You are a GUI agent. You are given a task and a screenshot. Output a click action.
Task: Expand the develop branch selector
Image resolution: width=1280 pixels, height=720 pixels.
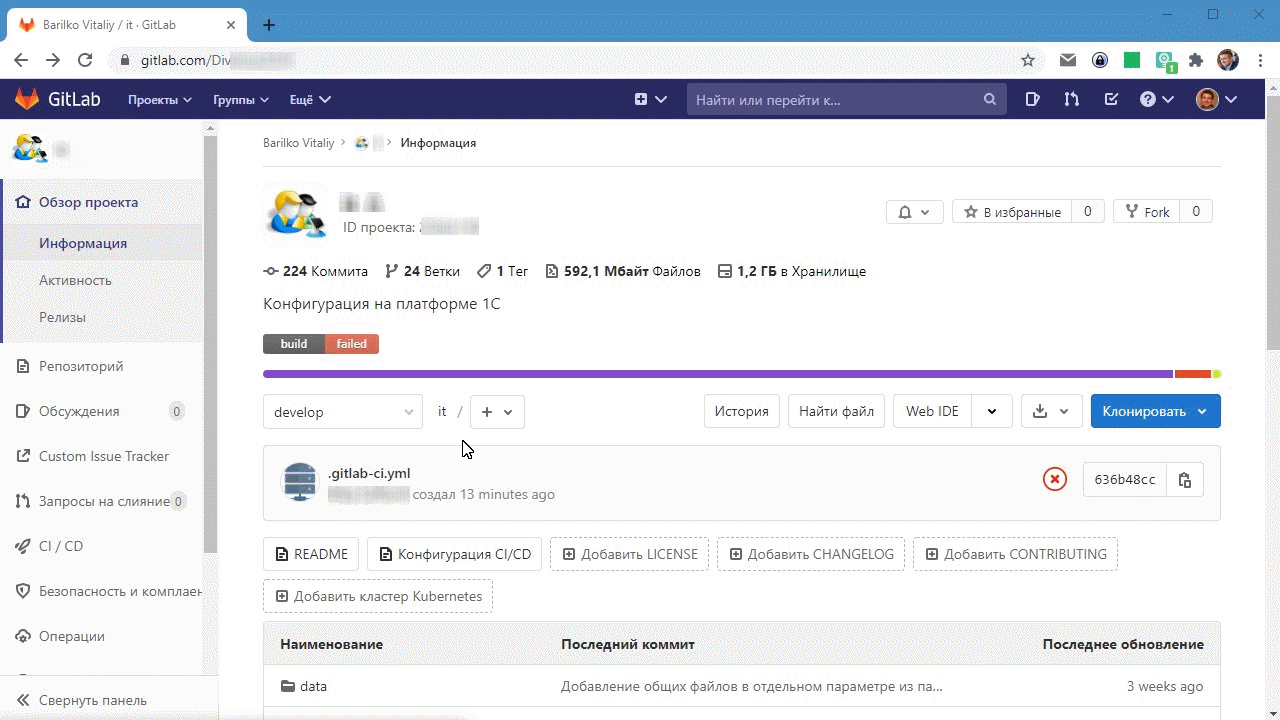pyautogui.click(x=343, y=412)
